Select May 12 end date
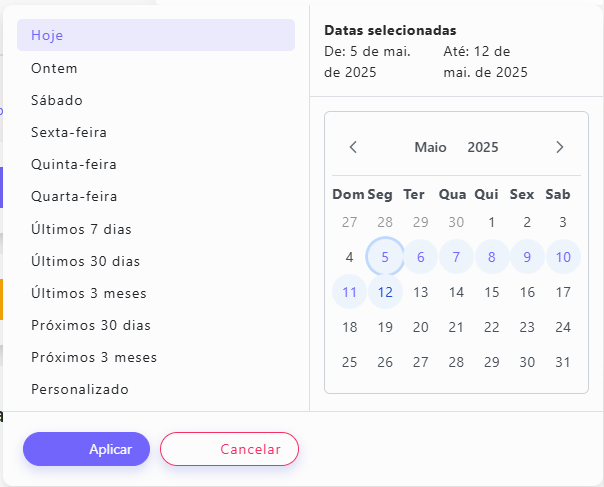Screen dimensions: 604x487 click(385, 292)
